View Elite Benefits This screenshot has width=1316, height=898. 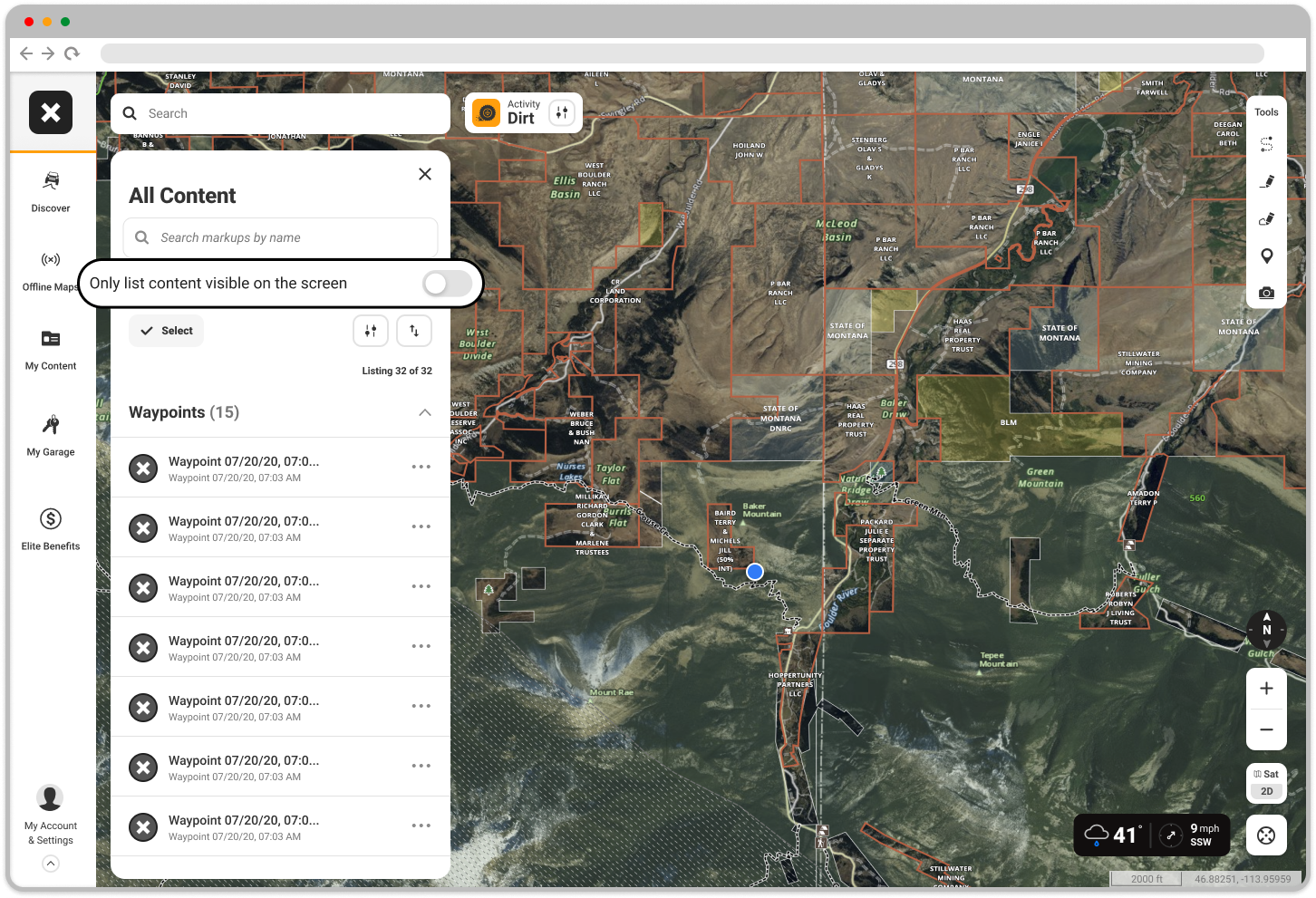click(x=51, y=529)
